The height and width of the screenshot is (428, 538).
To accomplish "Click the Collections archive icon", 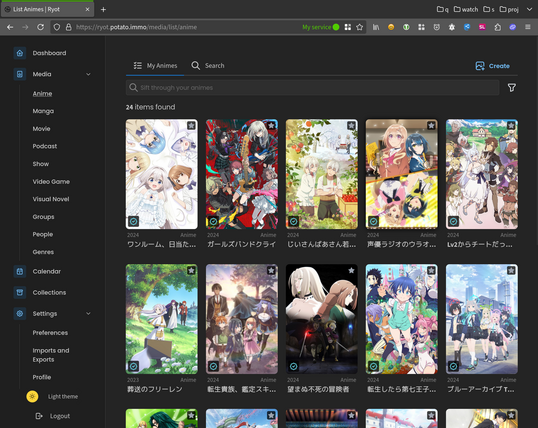I will pyautogui.click(x=20, y=292).
